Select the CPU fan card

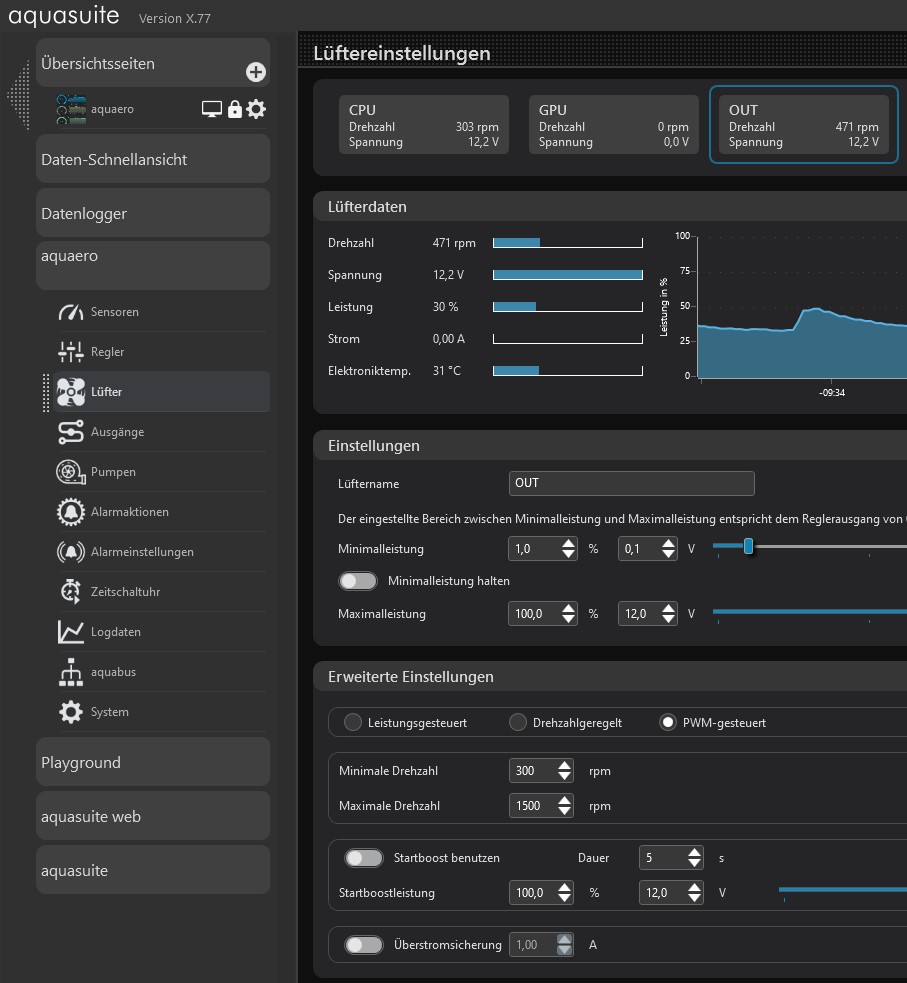click(424, 125)
